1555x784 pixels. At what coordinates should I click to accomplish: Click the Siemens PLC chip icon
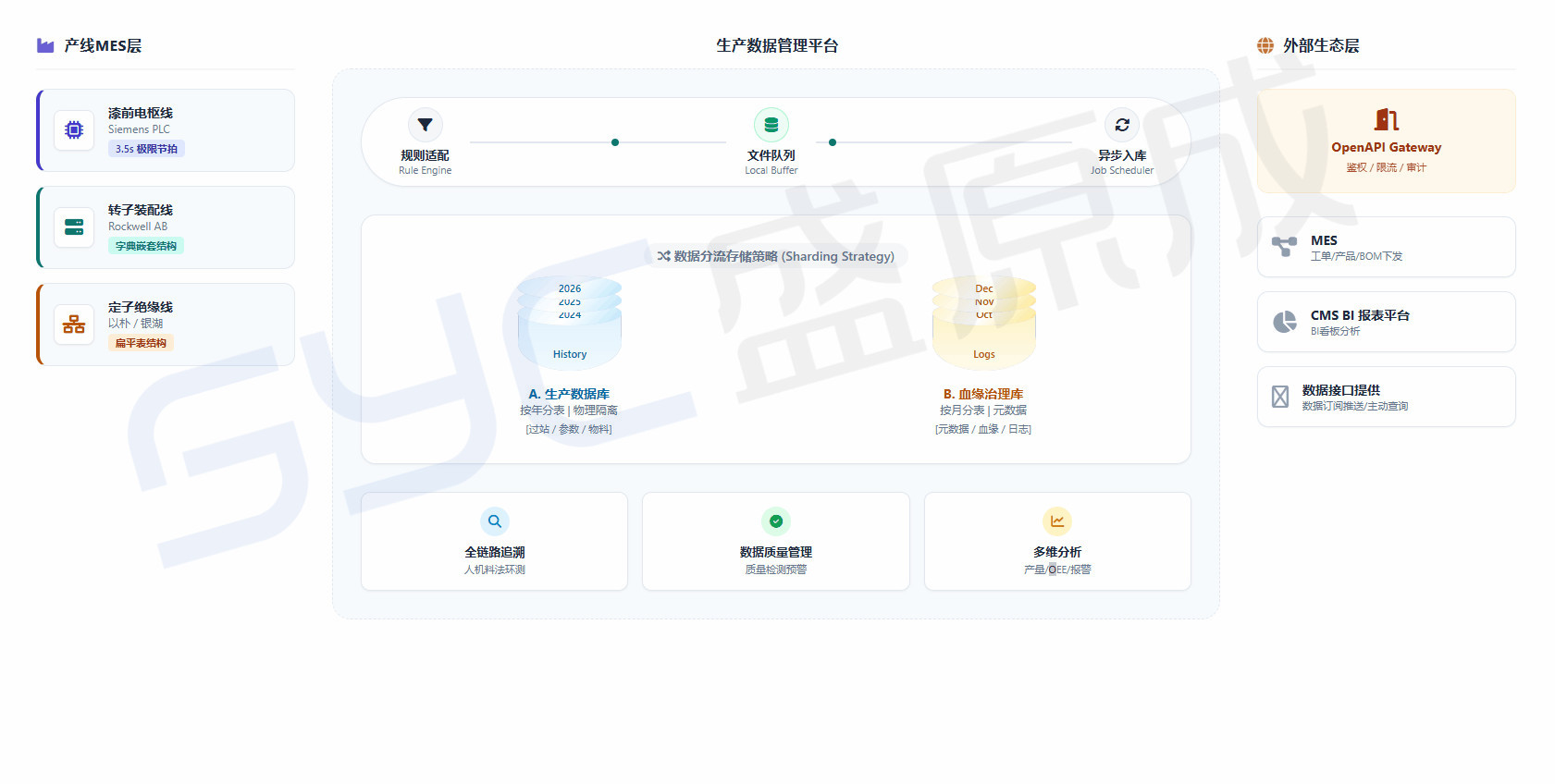pos(74,130)
